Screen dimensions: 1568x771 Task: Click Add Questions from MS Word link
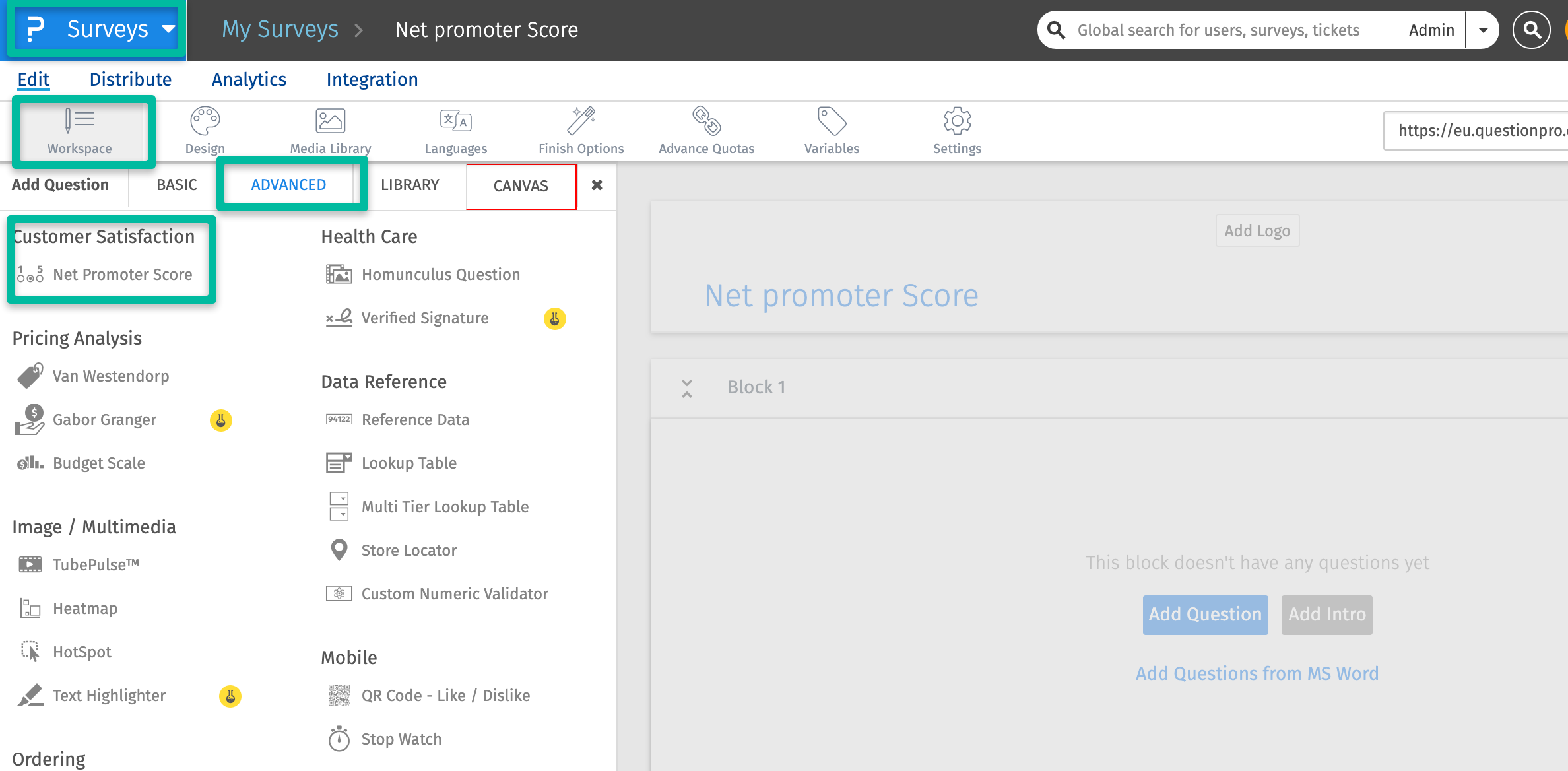1258,671
